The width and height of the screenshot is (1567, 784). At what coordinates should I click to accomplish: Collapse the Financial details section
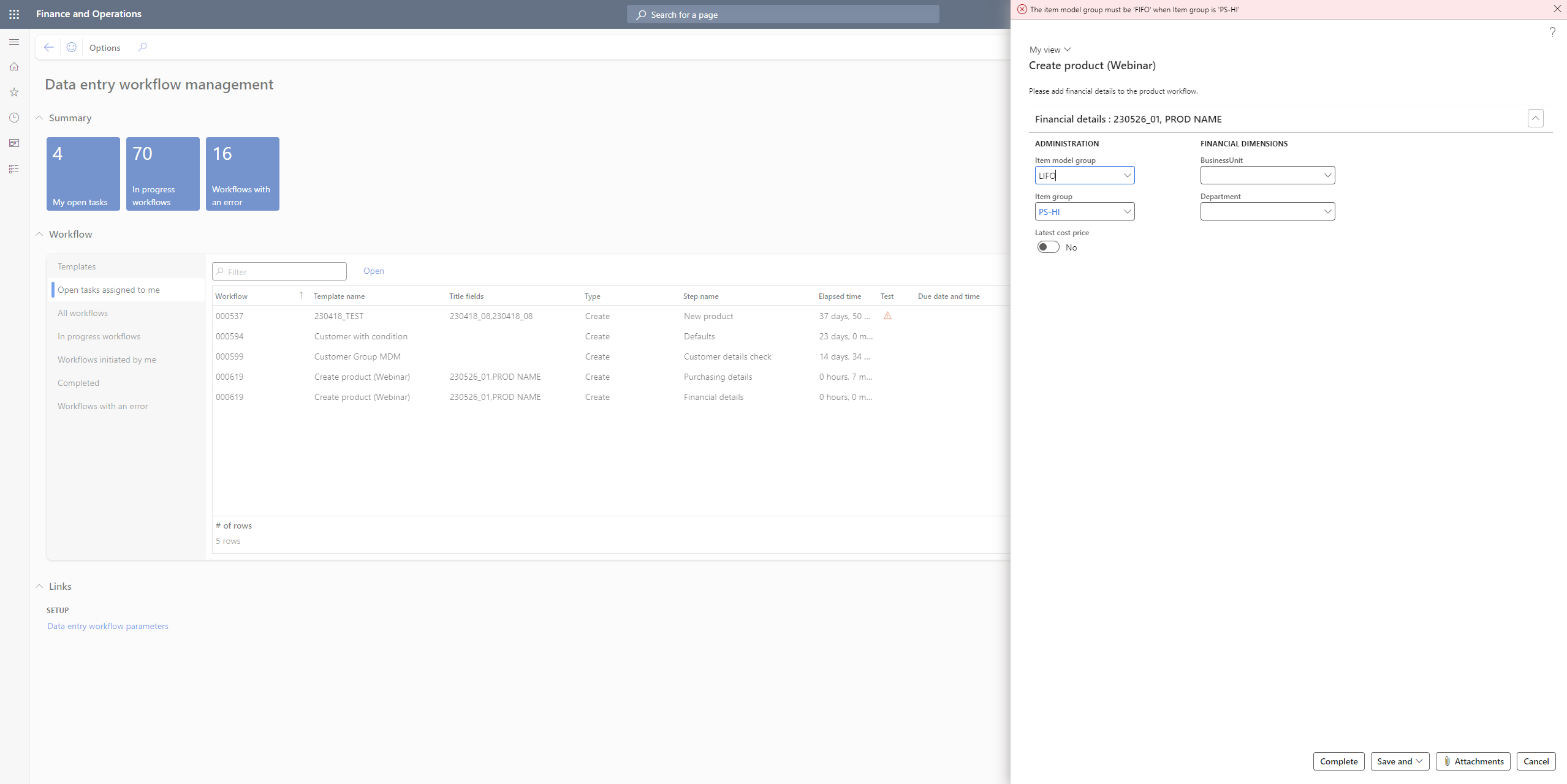coord(1535,118)
